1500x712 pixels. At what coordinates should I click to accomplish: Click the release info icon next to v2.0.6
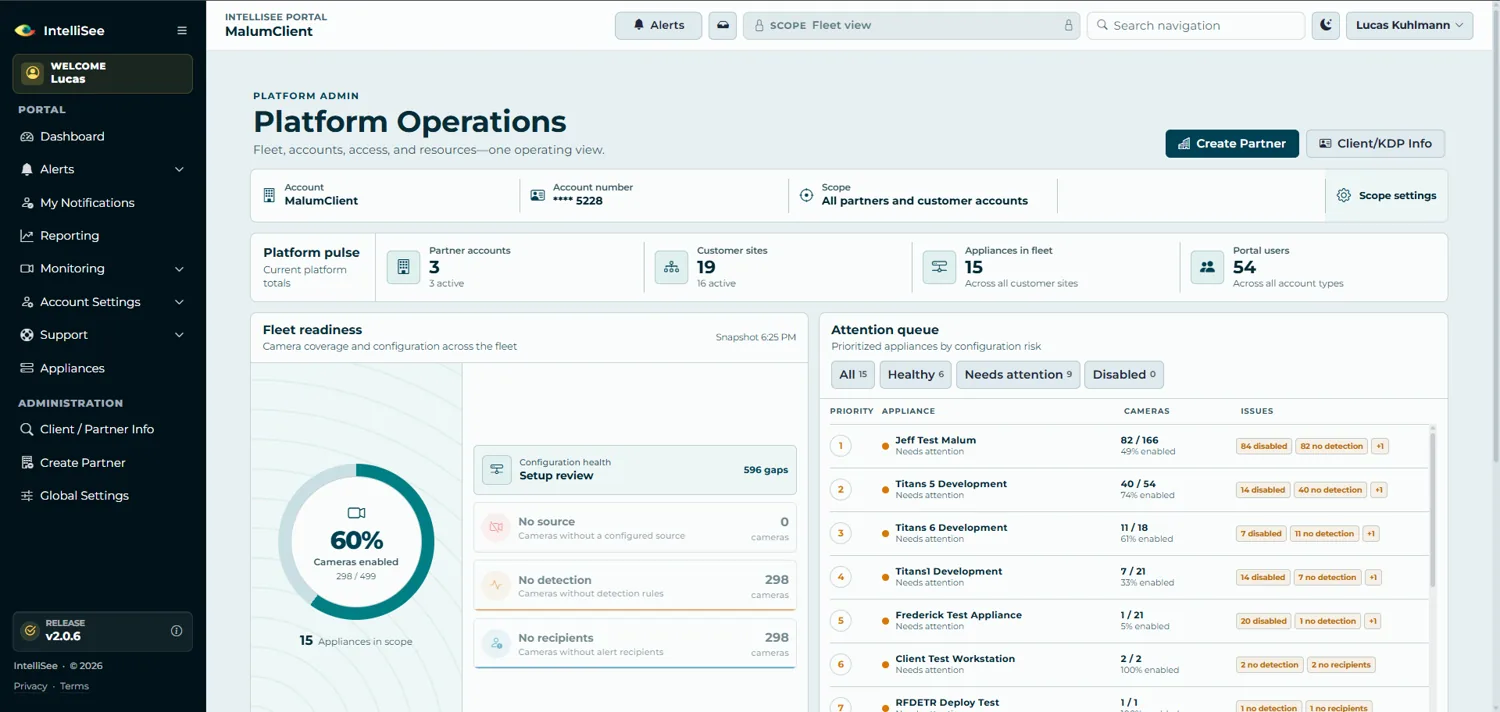click(x=177, y=631)
